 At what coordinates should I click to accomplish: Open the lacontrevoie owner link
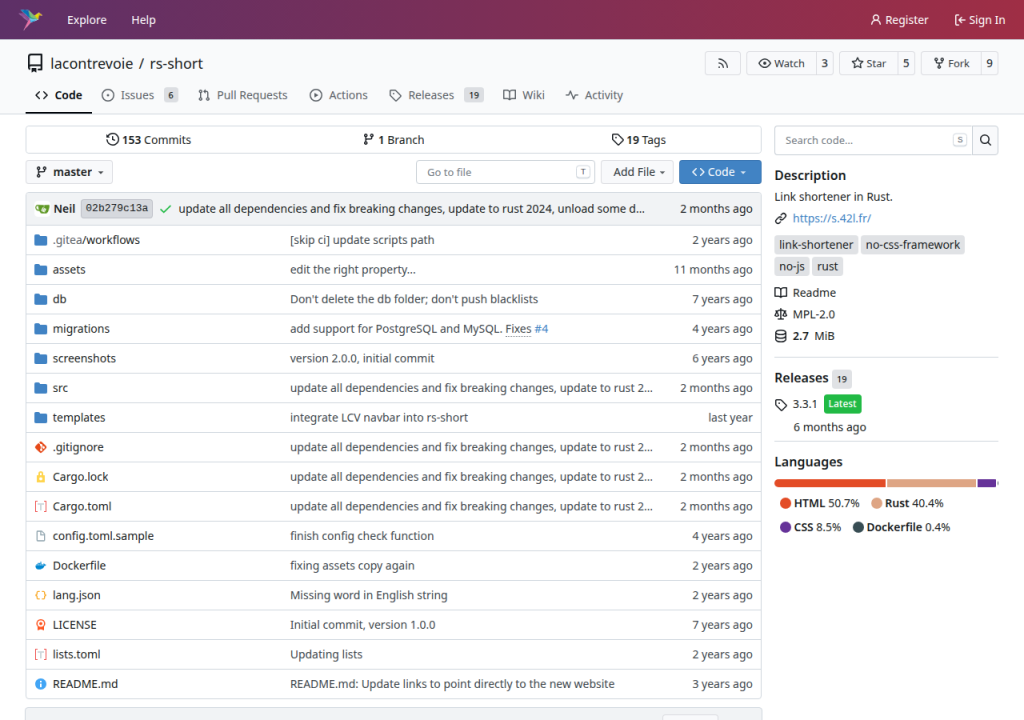(x=91, y=63)
